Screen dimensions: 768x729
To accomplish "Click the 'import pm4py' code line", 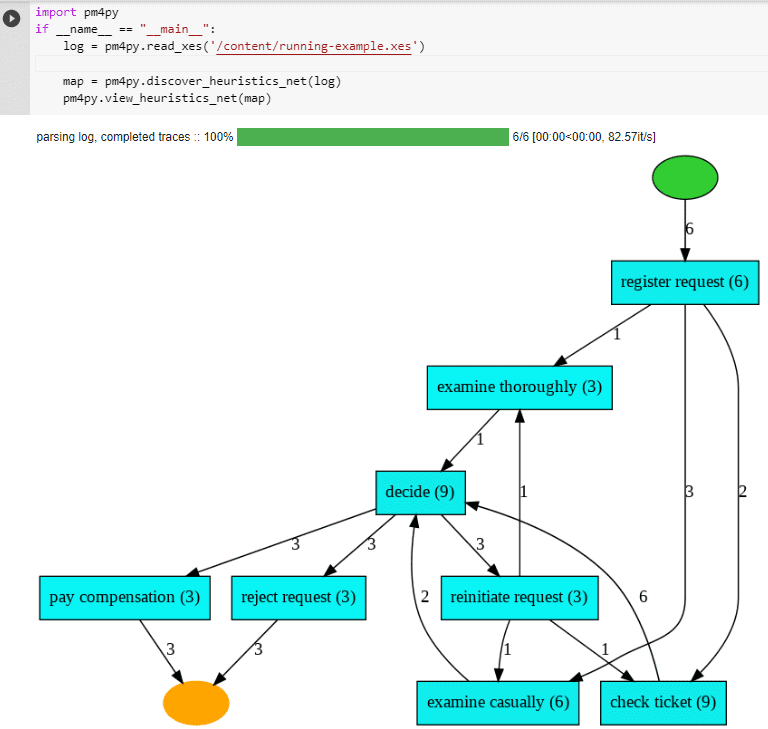I will click(77, 12).
